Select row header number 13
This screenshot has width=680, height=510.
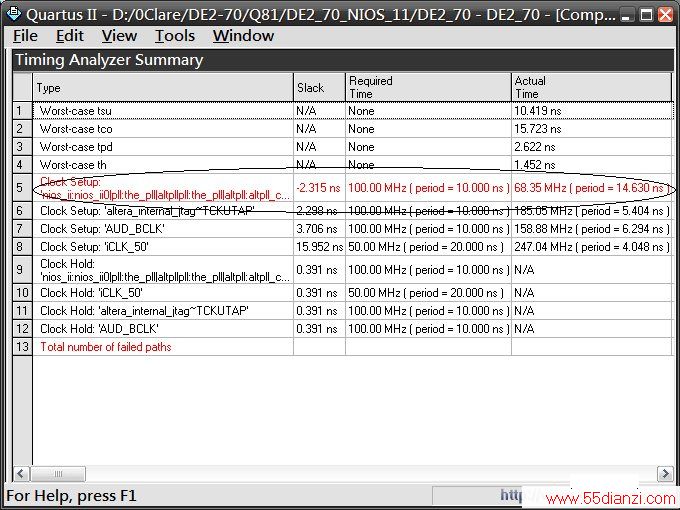point(23,347)
